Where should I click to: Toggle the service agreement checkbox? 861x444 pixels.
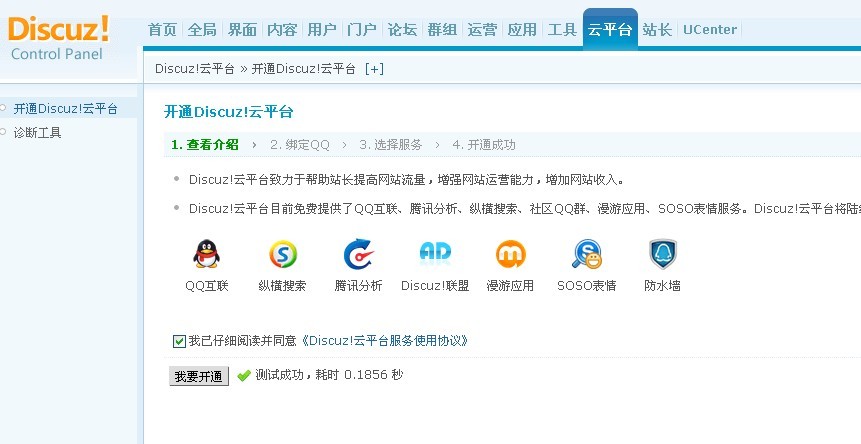tap(179, 341)
